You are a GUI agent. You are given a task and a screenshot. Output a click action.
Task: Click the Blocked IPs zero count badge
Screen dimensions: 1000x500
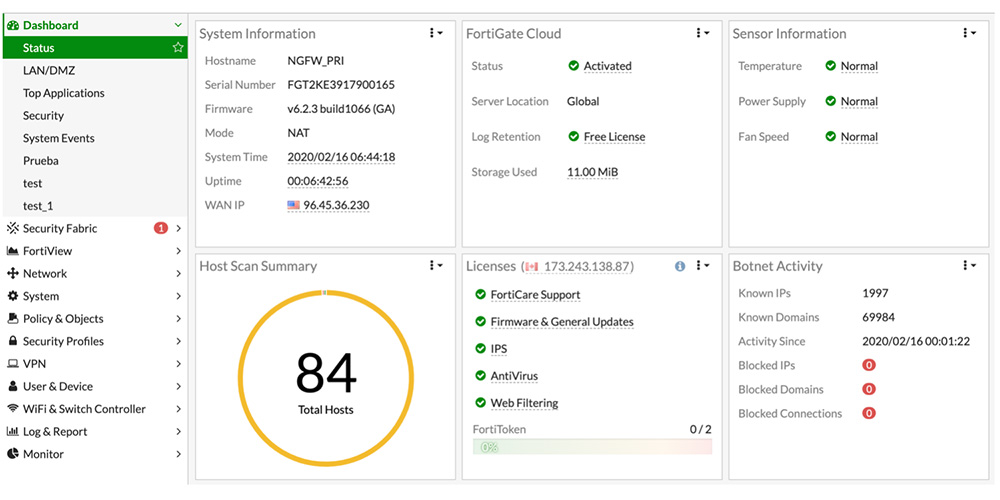868,366
